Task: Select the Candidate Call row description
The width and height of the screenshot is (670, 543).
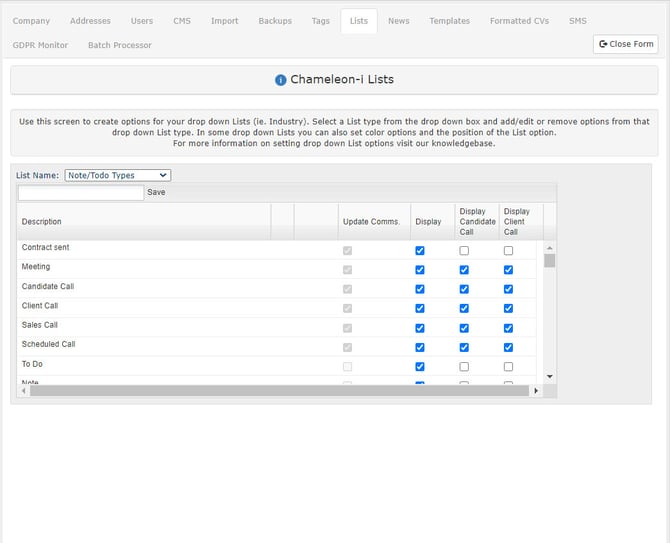Action: pyautogui.click(x=48, y=286)
